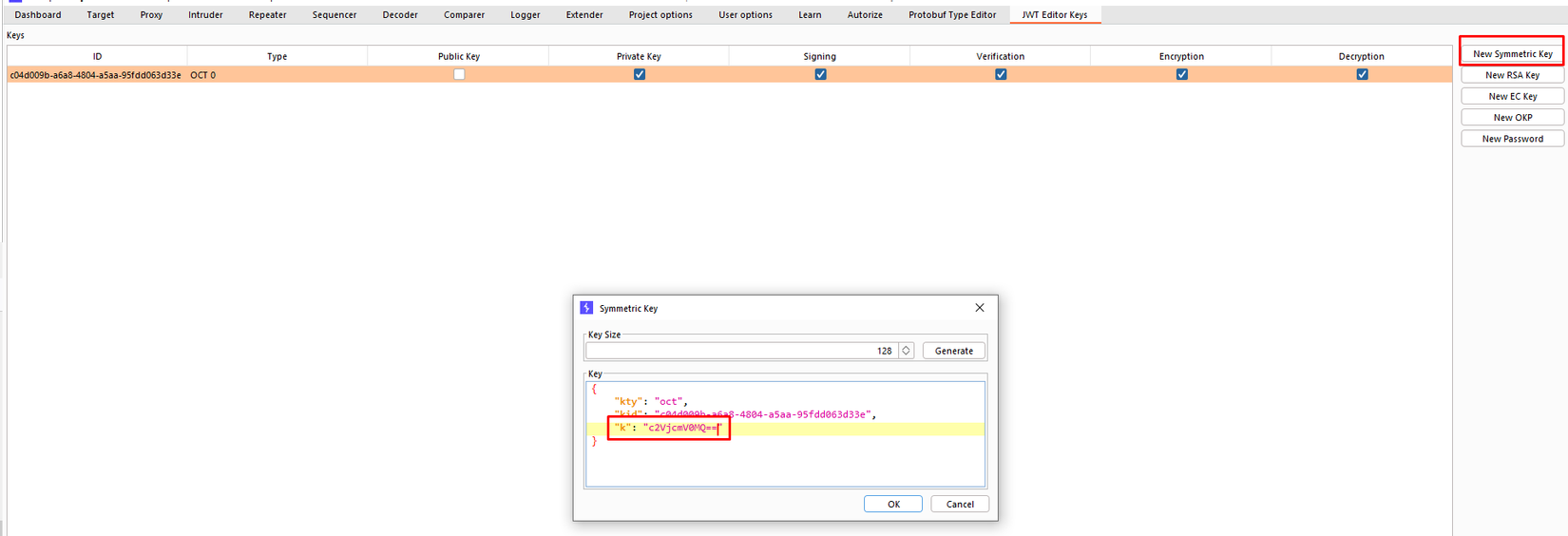Toggle Encryption checkbox for OCT key
The image size is (1568, 536).
pos(1181,74)
